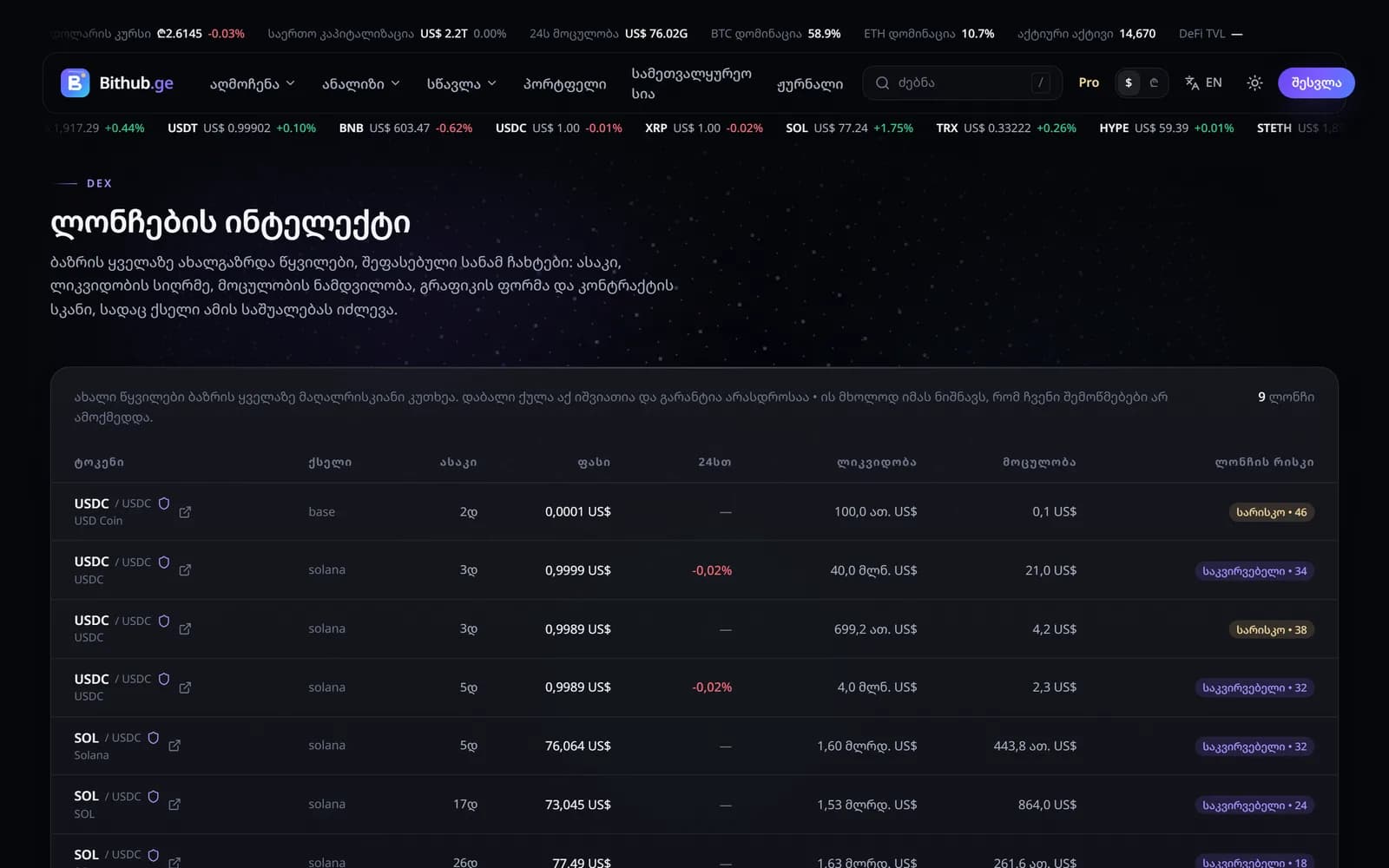The height and width of the screenshot is (868, 1389).
Task: Open external link for SOL Solana row
Action: [174, 746]
